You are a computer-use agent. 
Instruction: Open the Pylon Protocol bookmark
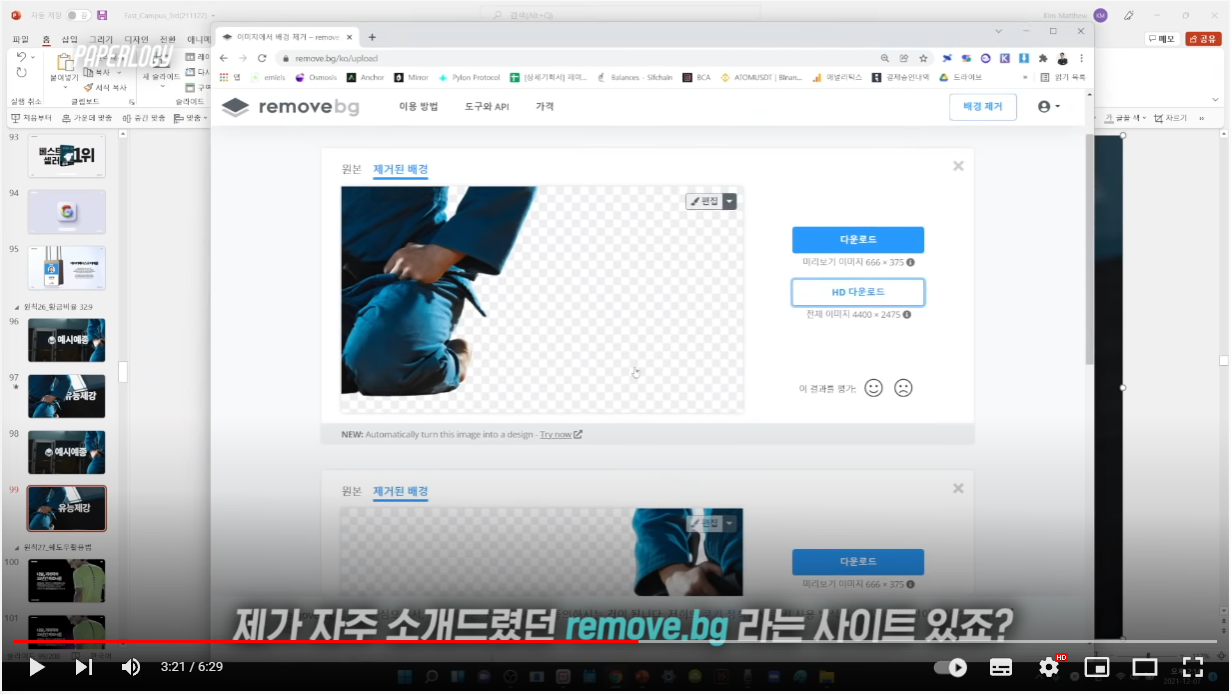point(468,77)
